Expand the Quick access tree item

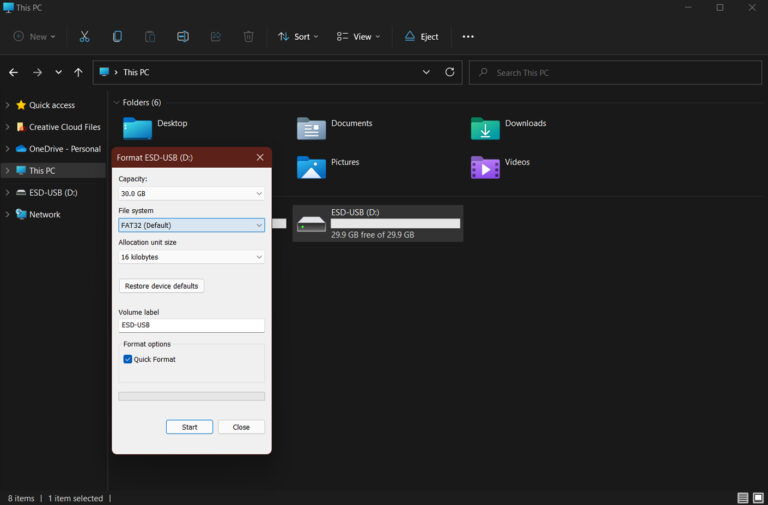pyautogui.click(x=8, y=105)
